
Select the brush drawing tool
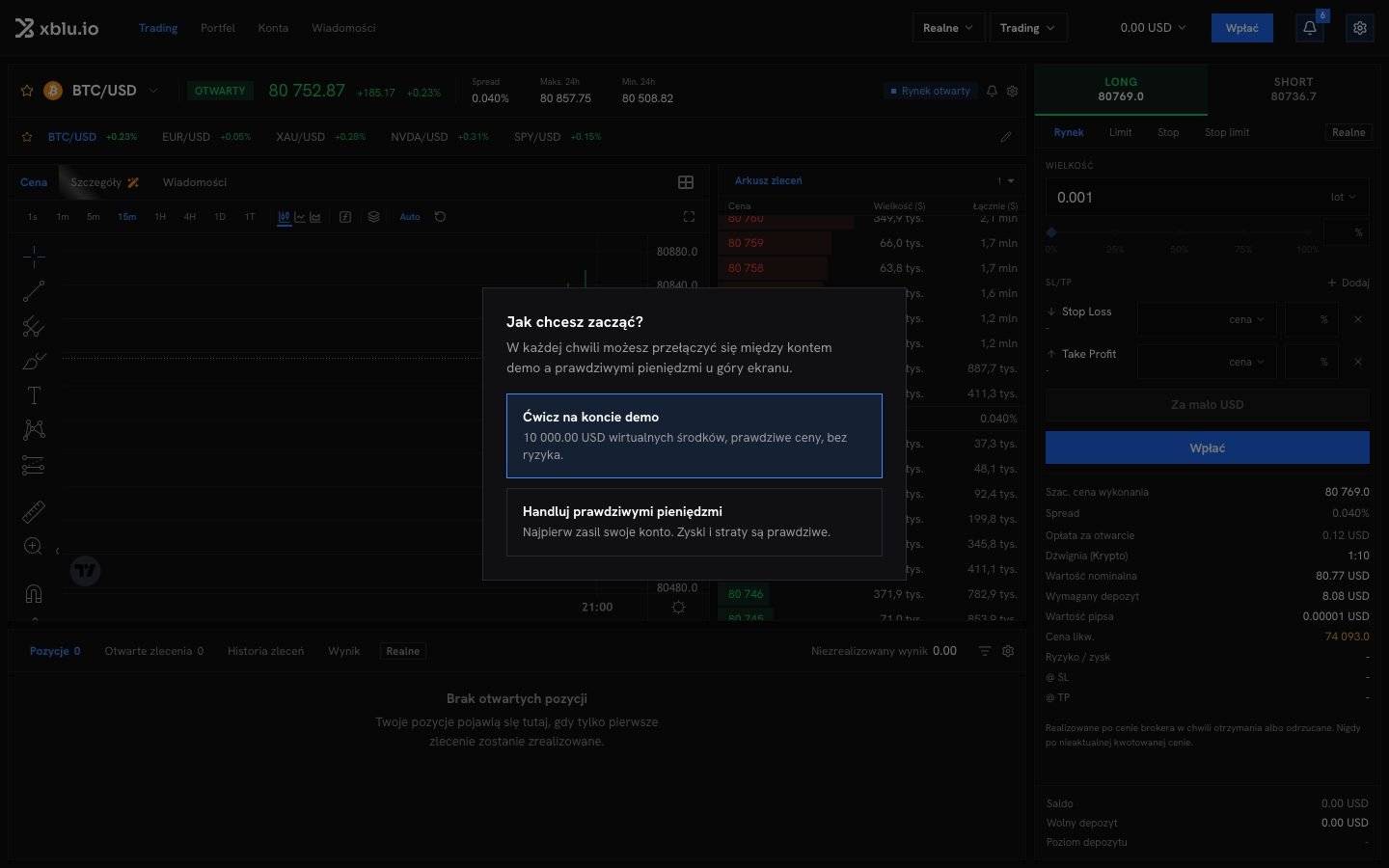(34, 361)
